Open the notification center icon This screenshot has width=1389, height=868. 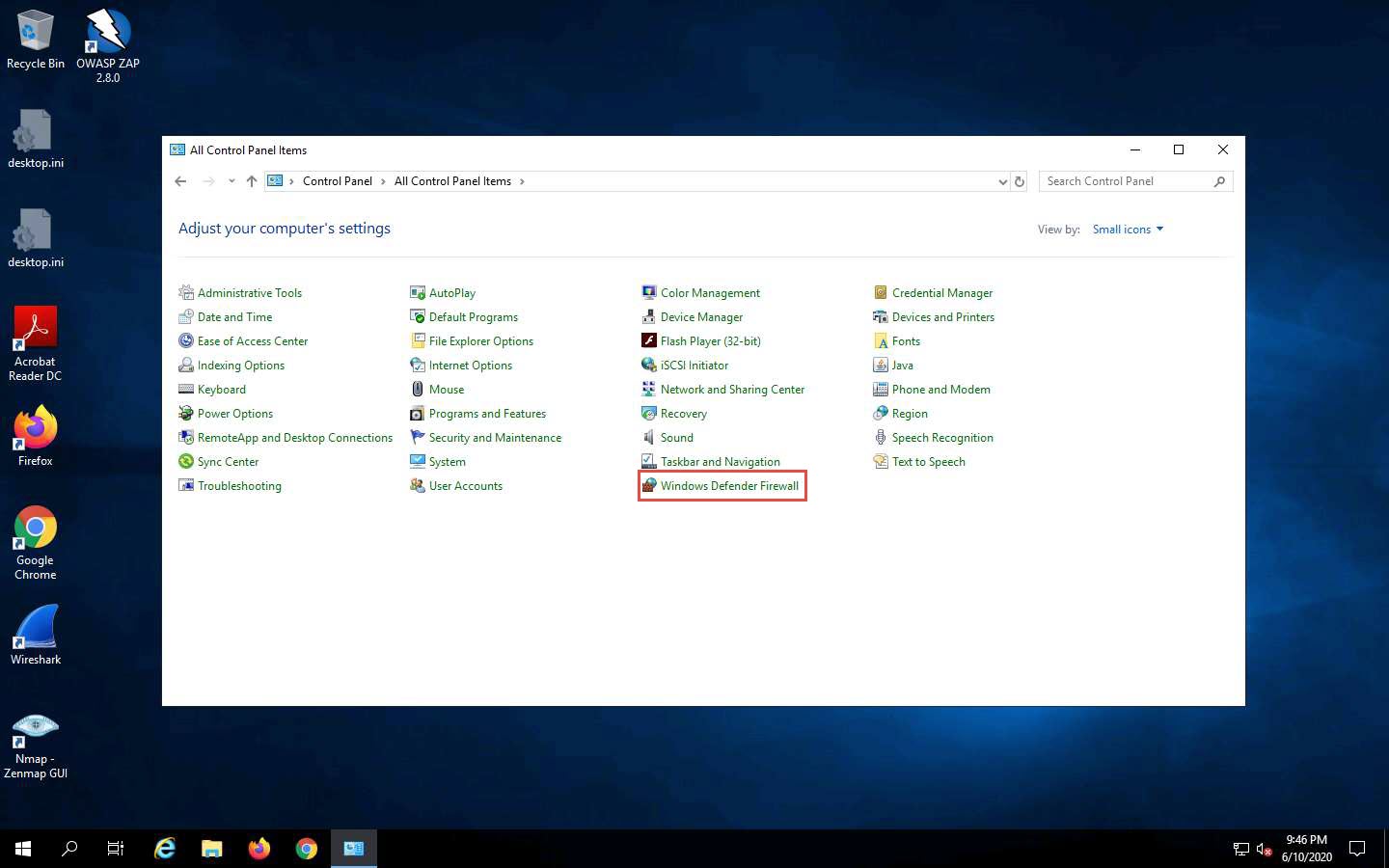click(x=1357, y=849)
